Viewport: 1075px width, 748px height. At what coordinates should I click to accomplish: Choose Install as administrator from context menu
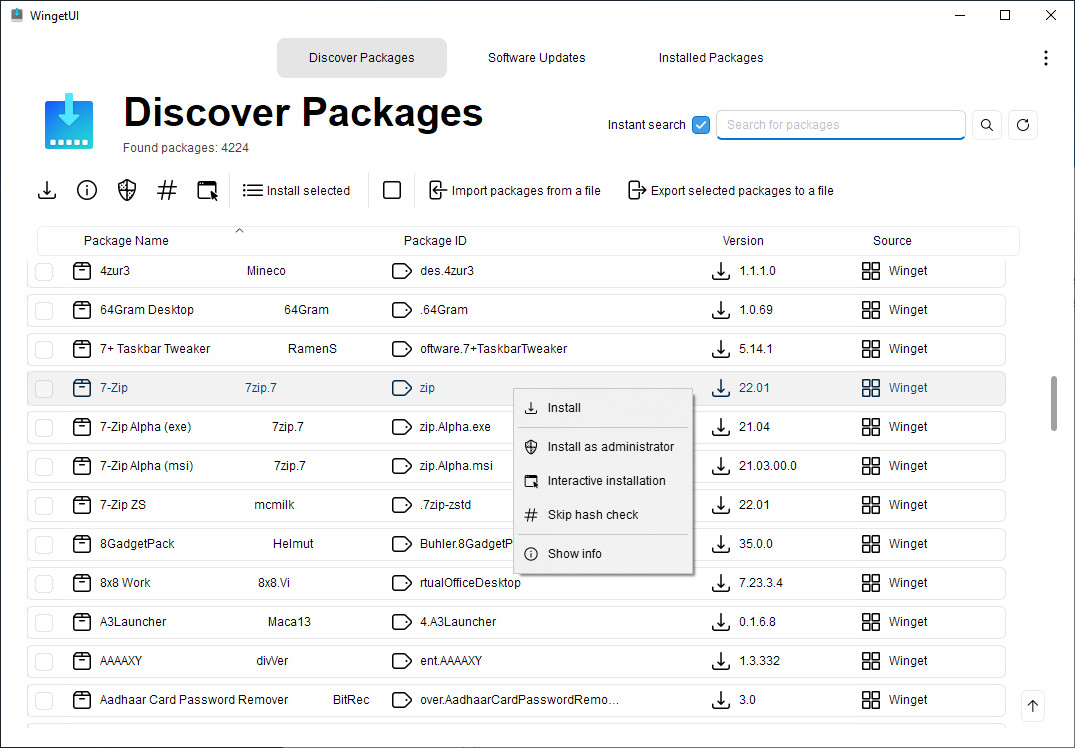coord(610,447)
